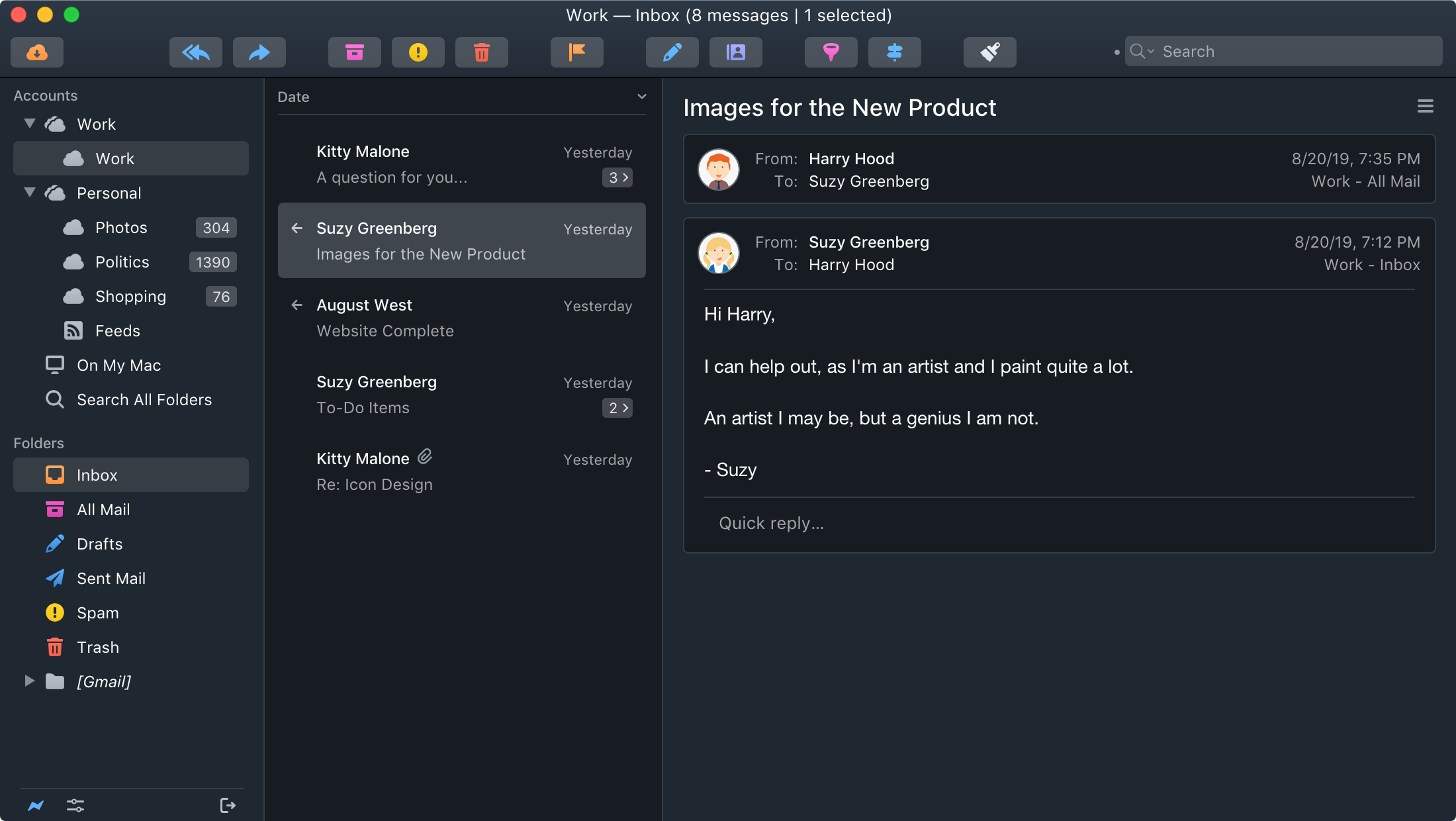
Task: Click the Get Mail cloud download icon
Action: tap(37, 52)
